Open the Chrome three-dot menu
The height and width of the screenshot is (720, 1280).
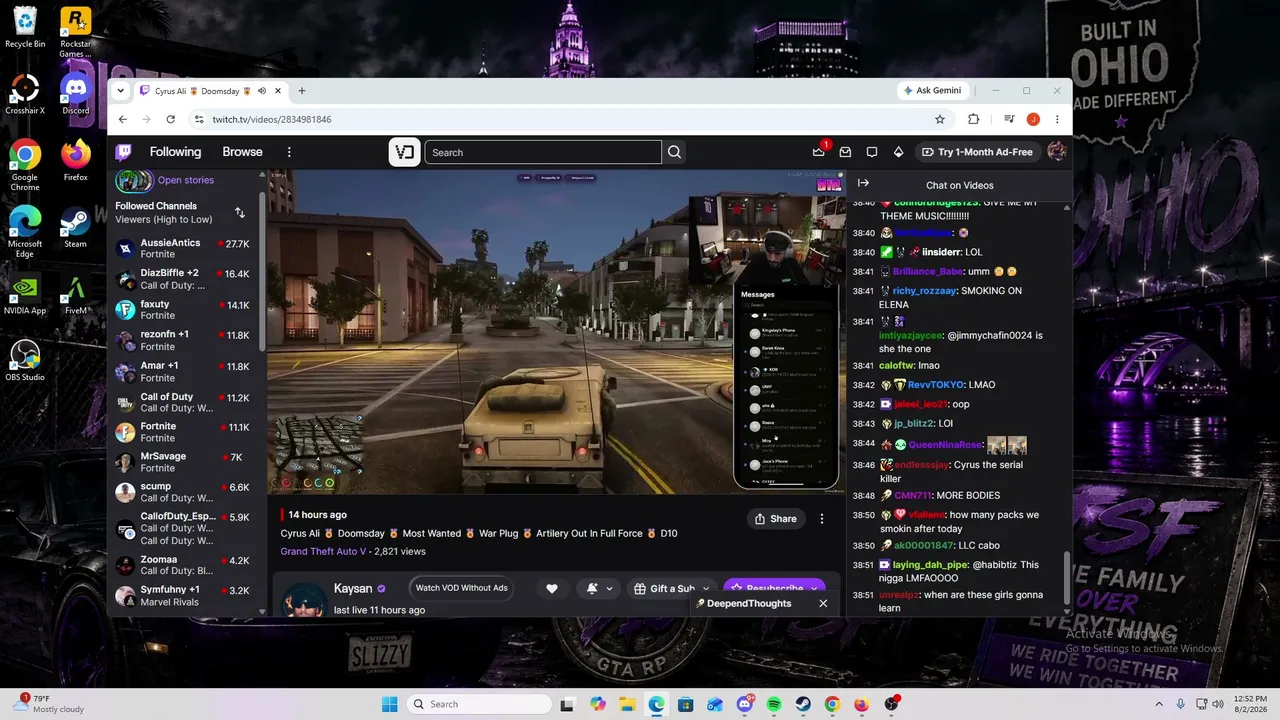[x=1057, y=119]
